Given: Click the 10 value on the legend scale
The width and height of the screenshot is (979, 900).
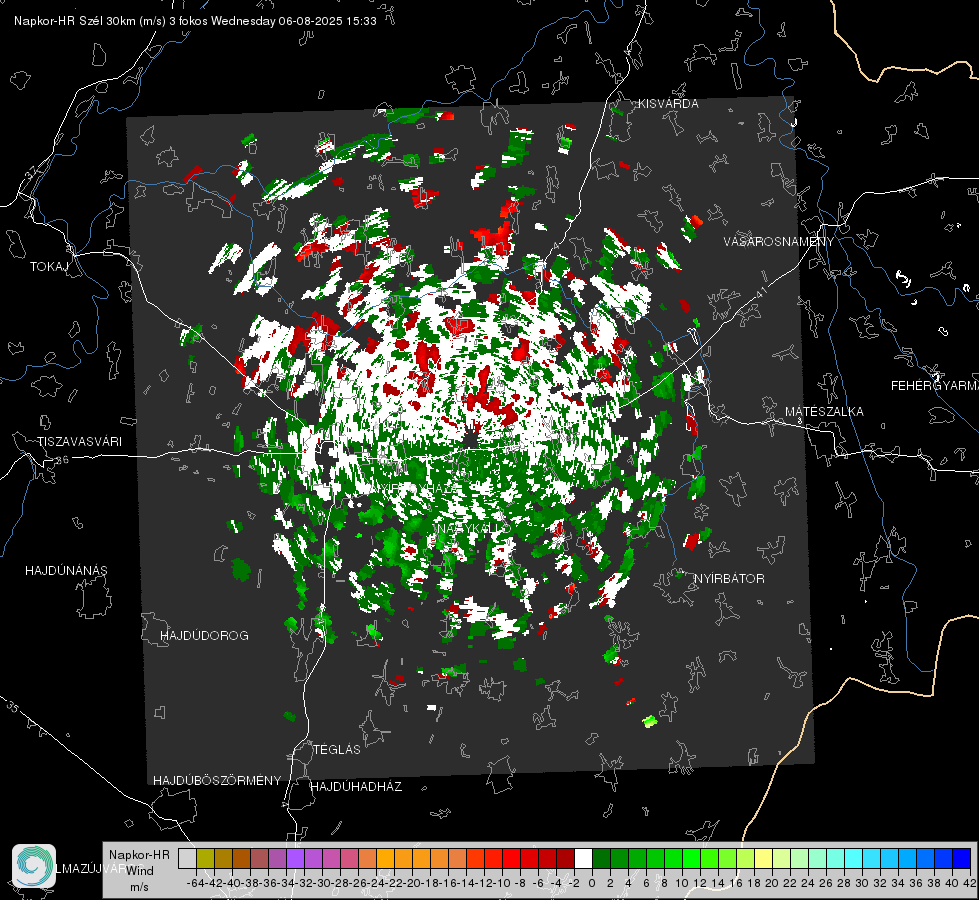Looking at the screenshot, I should point(682,883).
